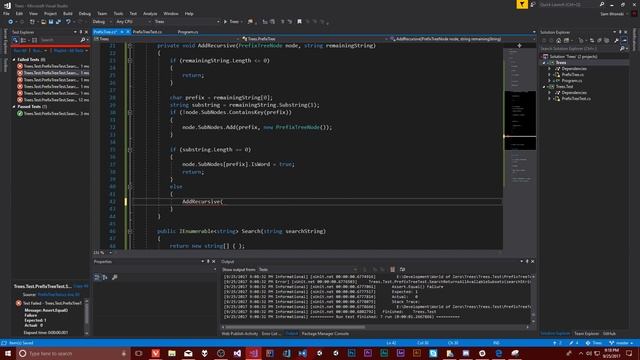This screenshot has height=360, width=640.
Task: Open the Build menu
Action: click(68, 13)
